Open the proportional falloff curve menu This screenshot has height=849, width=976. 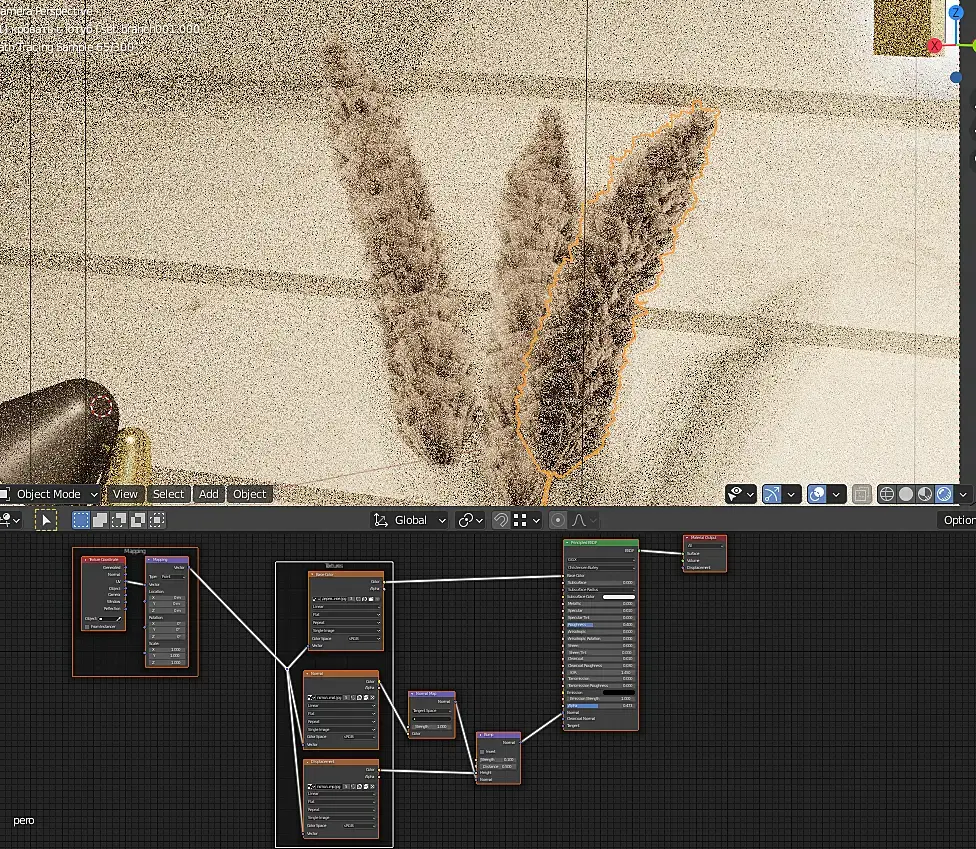point(584,520)
